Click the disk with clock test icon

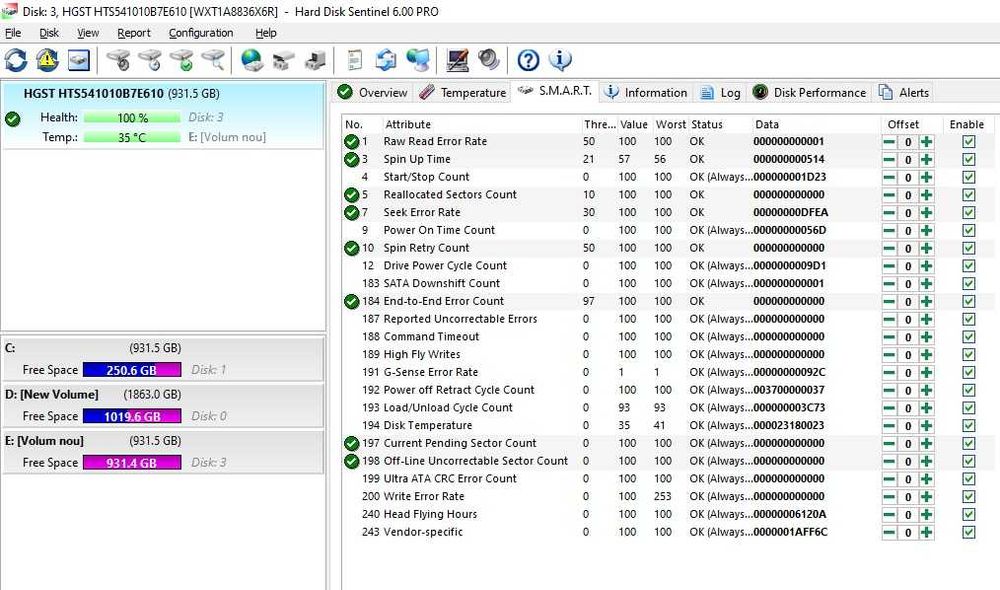pos(150,61)
